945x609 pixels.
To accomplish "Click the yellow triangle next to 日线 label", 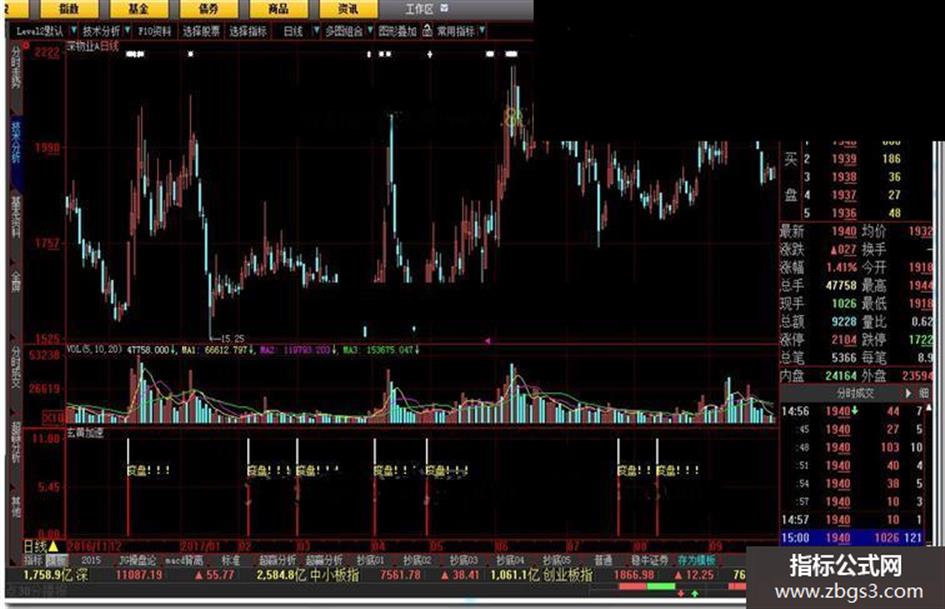I will (52, 546).
